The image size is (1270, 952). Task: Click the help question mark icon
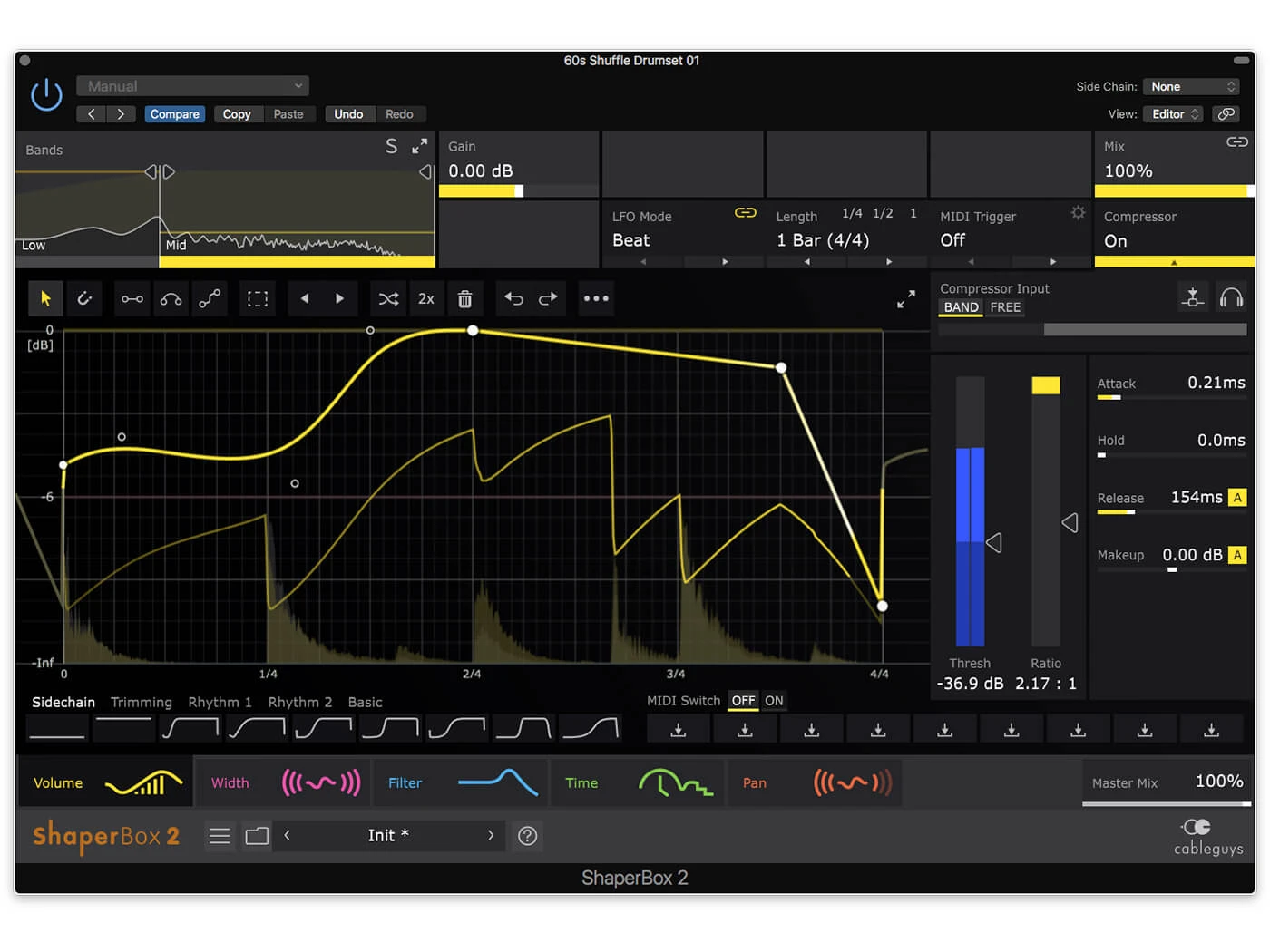click(527, 836)
